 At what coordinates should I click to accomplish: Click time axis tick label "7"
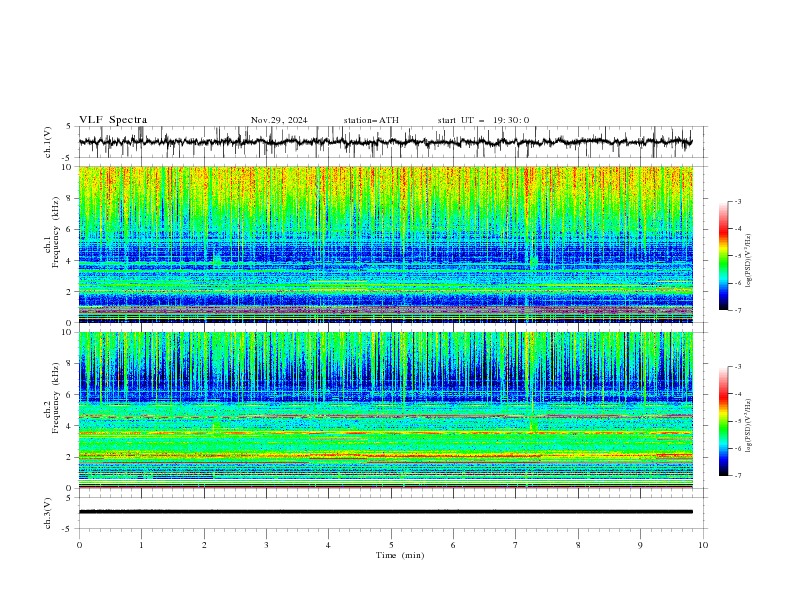pos(516,545)
